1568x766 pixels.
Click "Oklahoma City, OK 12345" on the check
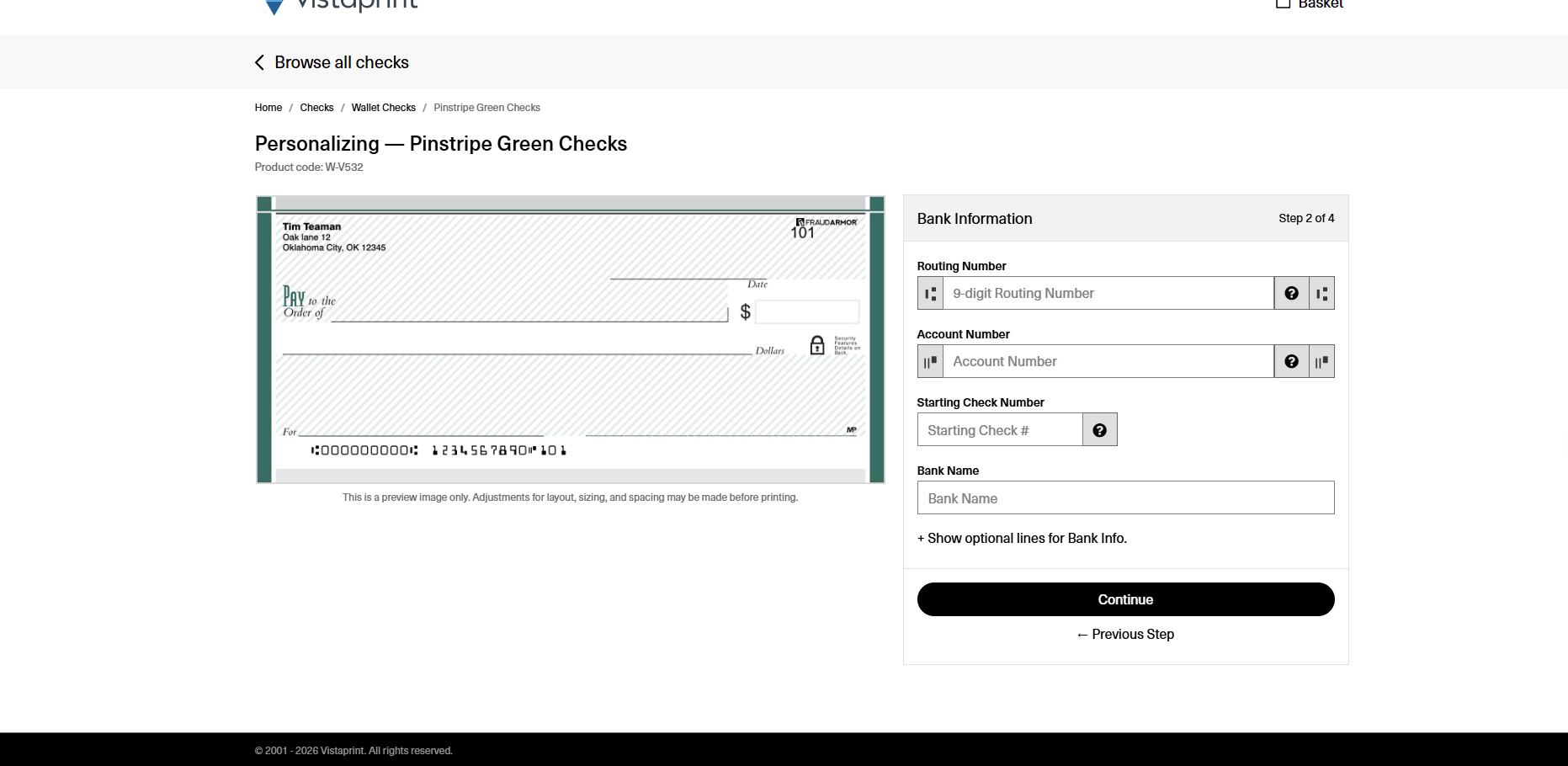tap(334, 247)
